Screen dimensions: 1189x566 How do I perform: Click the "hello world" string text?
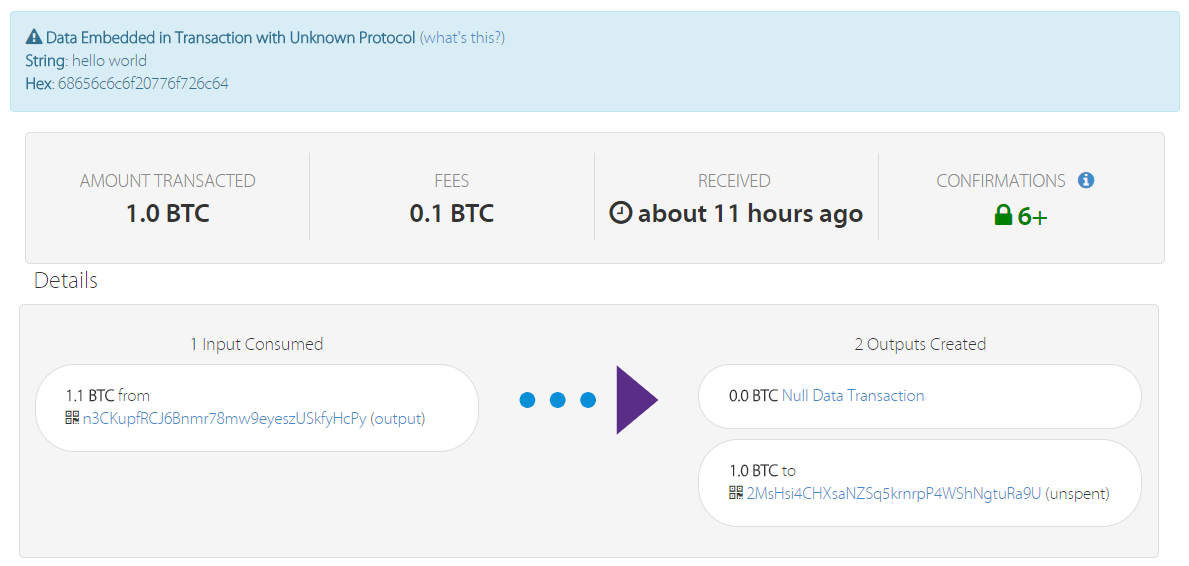tap(109, 61)
